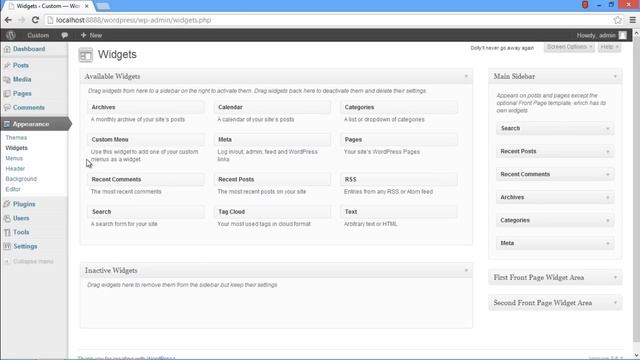
Task: Collapse the Available Widgets panel arrow
Action: 466,76
